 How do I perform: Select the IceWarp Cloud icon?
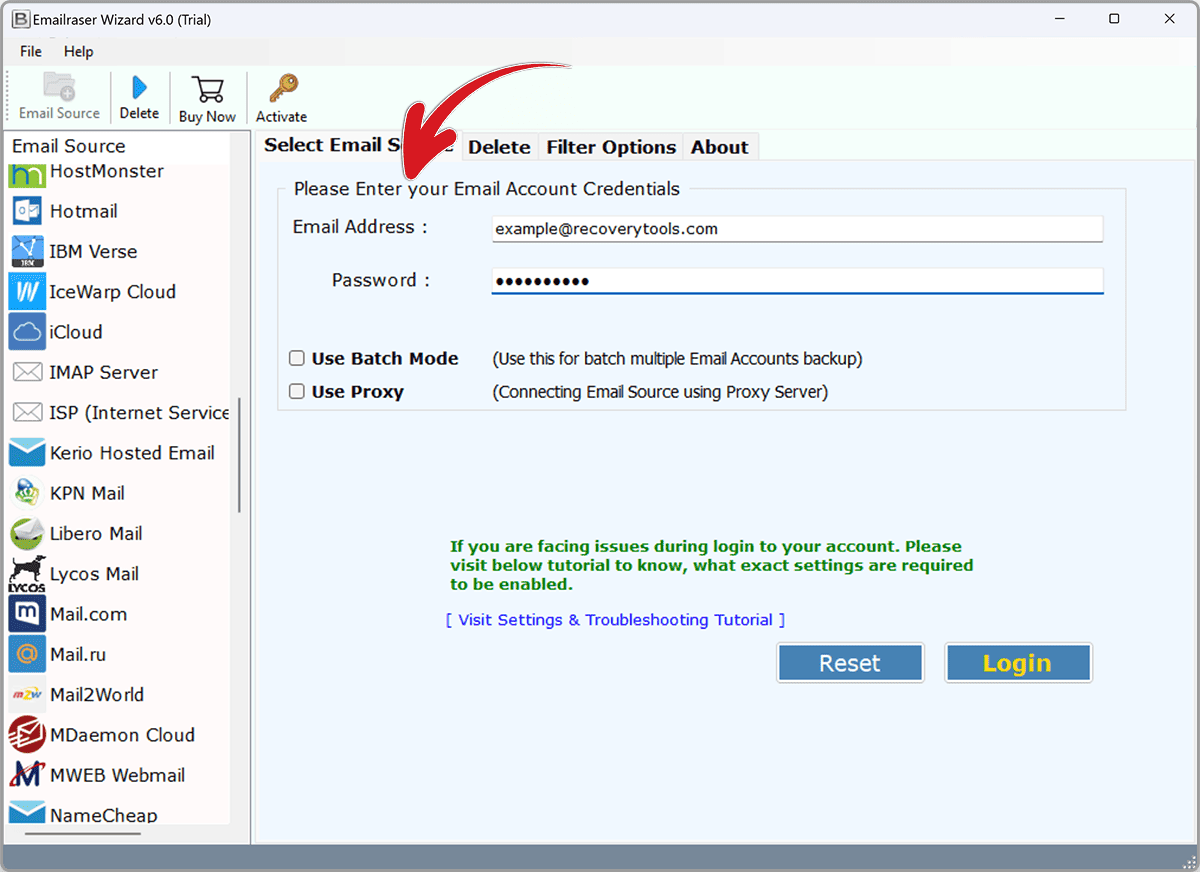pos(26,292)
